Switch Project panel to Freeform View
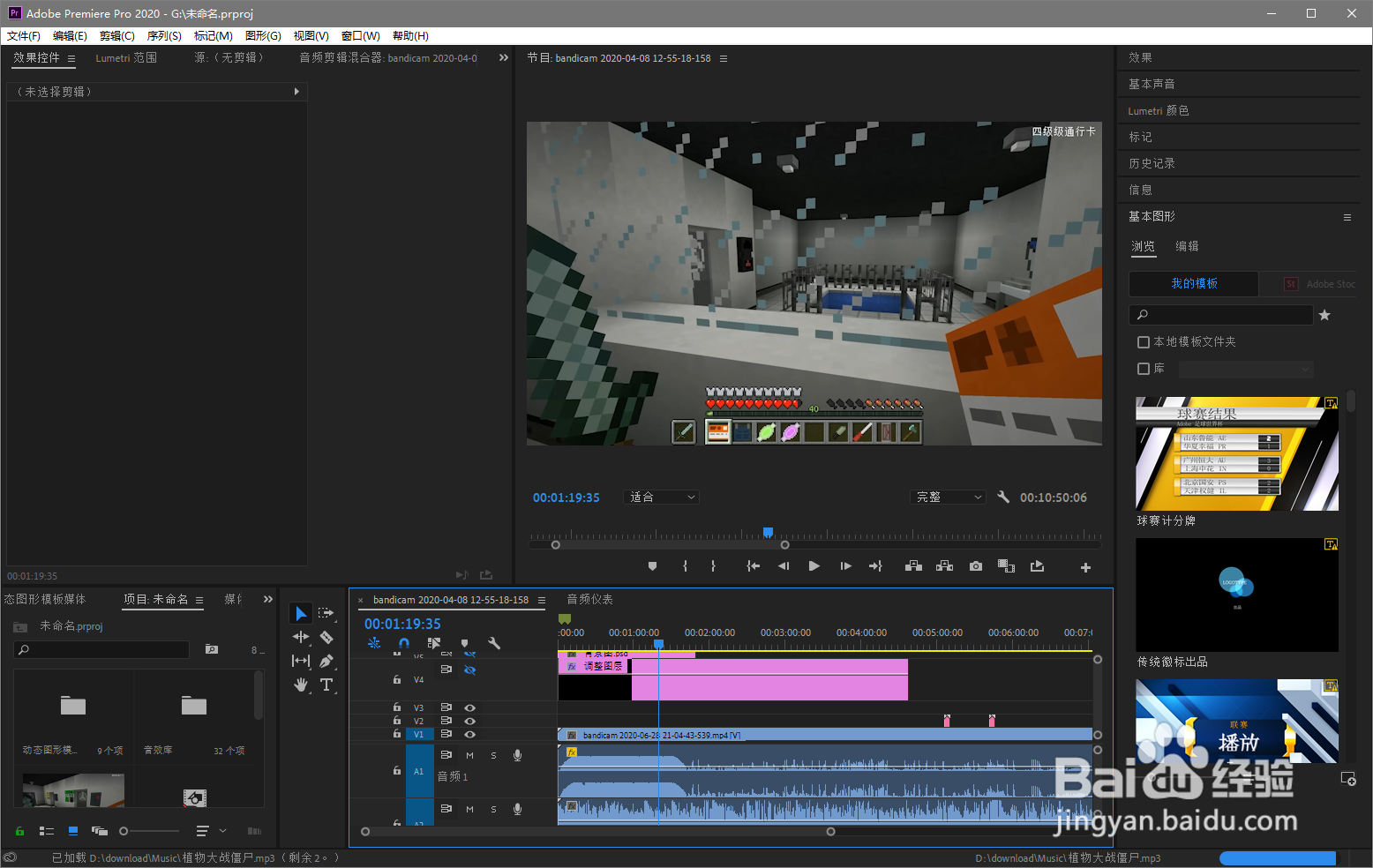Image resolution: width=1373 pixels, height=868 pixels. (x=100, y=831)
